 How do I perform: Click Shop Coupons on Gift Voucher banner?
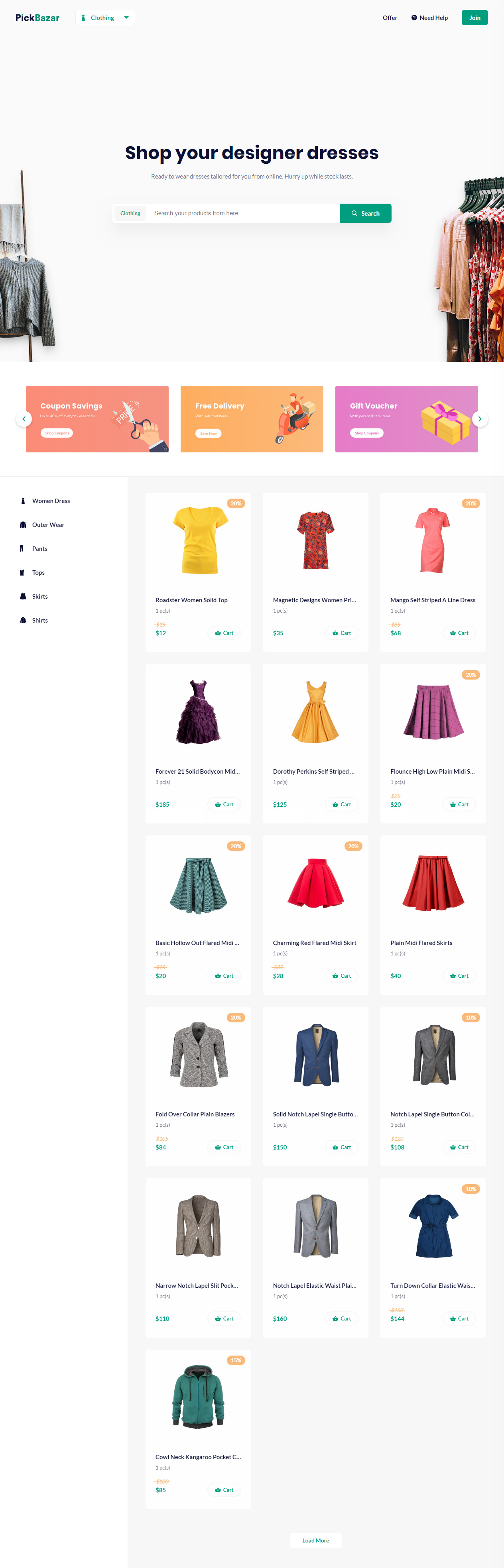[366, 433]
